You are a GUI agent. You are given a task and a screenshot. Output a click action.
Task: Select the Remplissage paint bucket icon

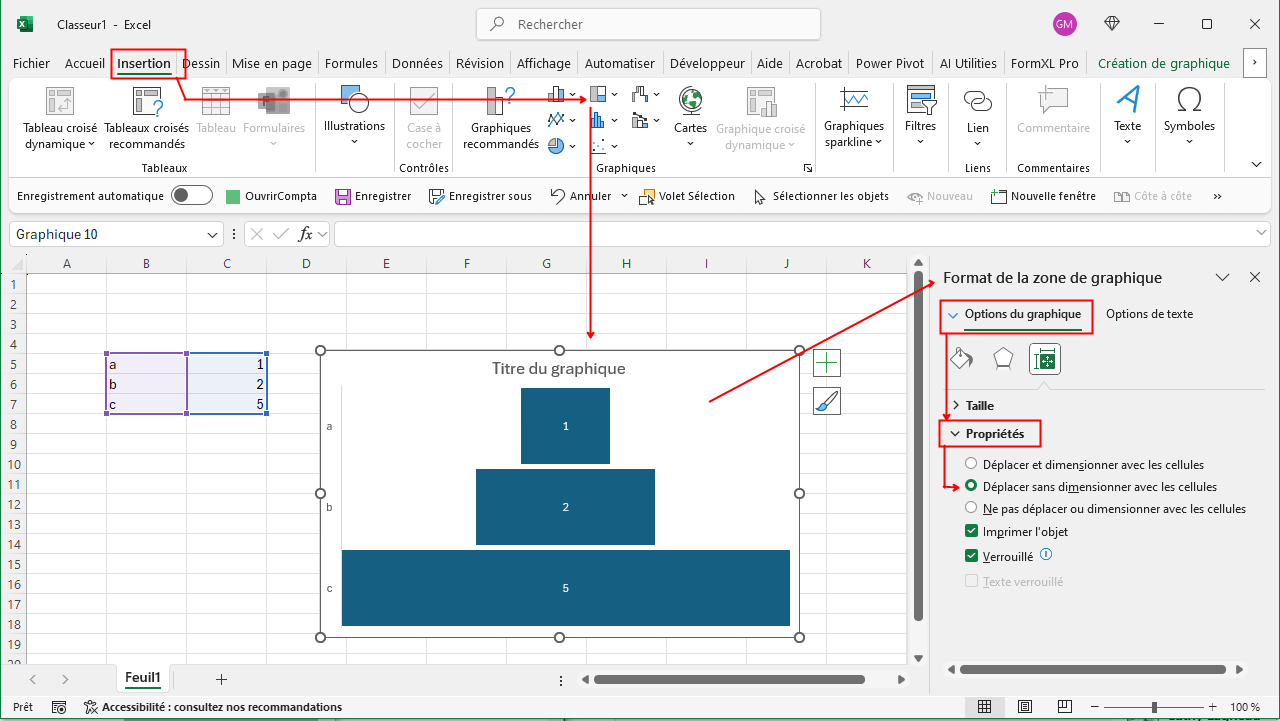(961, 359)
